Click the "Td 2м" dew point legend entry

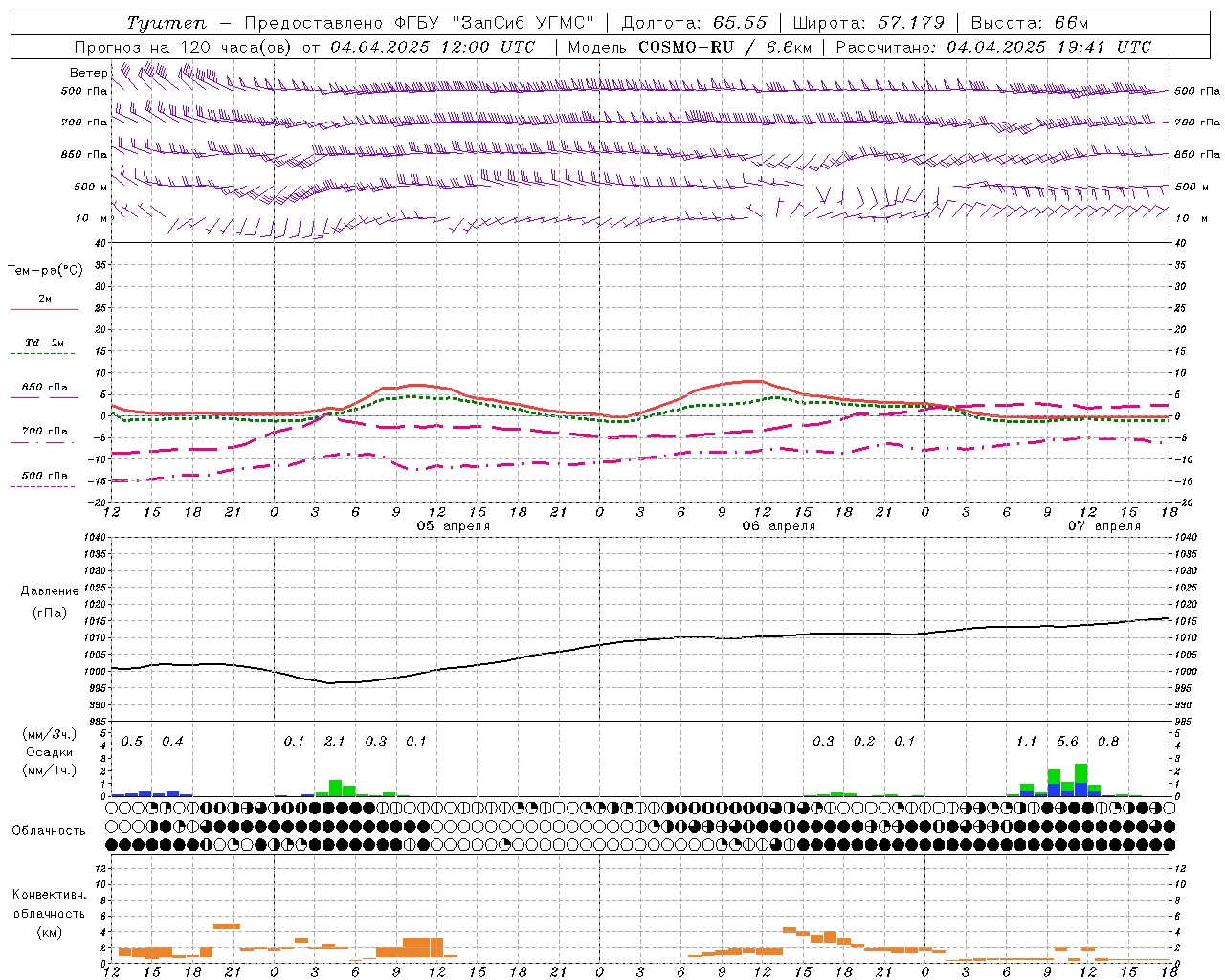pyautogui.click(x=45, y=343)
